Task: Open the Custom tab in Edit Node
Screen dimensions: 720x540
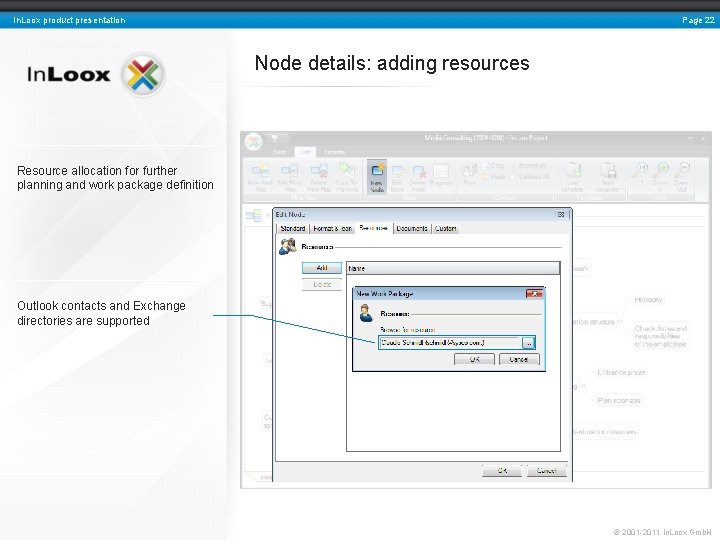Action: pos(445,228)
